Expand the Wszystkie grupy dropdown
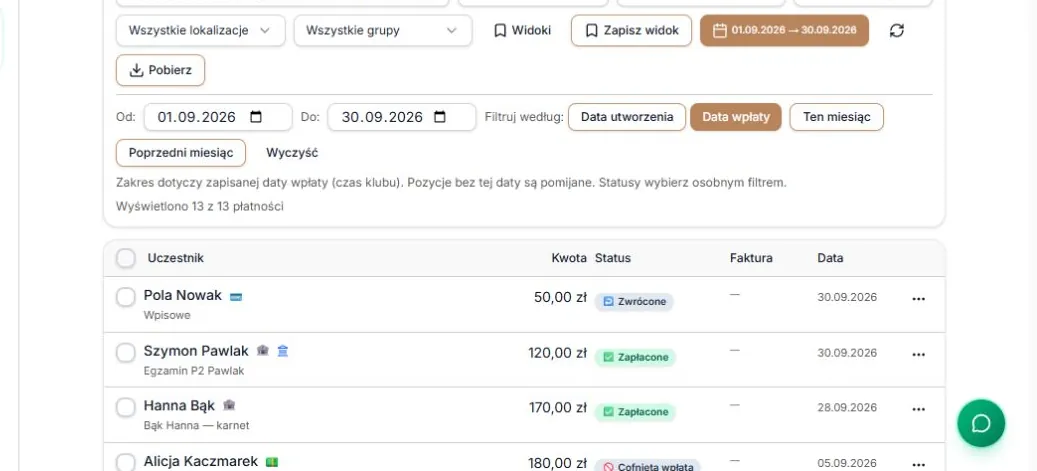This screenshot has height=471, width=1037. point(383,30)
